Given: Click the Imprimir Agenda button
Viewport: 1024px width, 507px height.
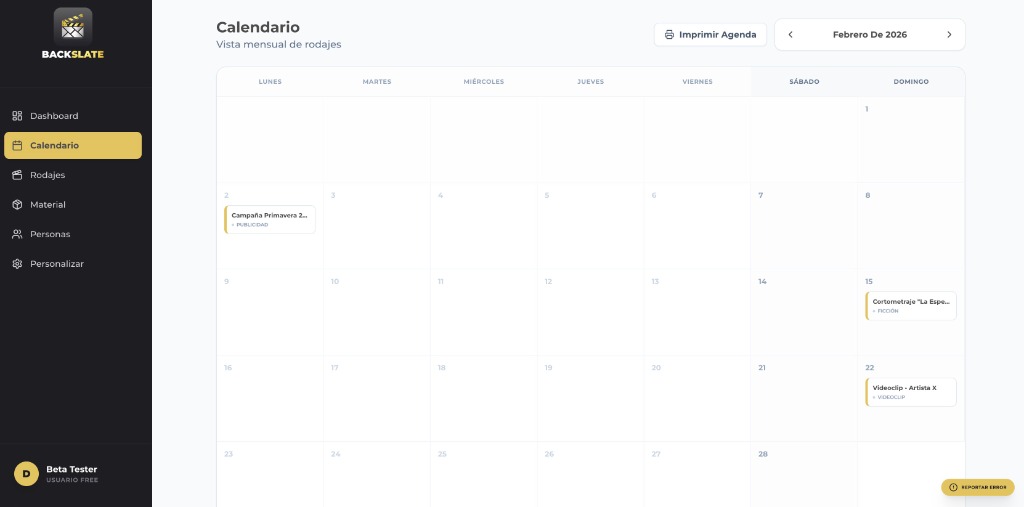Looking at the screenshot, I should tap(710, 35).
